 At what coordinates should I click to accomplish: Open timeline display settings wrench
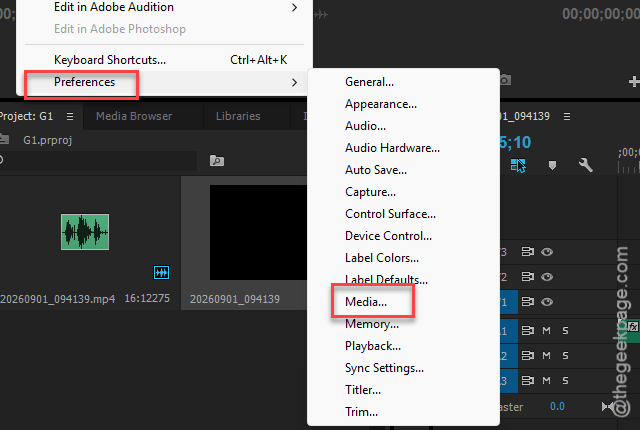tap(585, 165)
